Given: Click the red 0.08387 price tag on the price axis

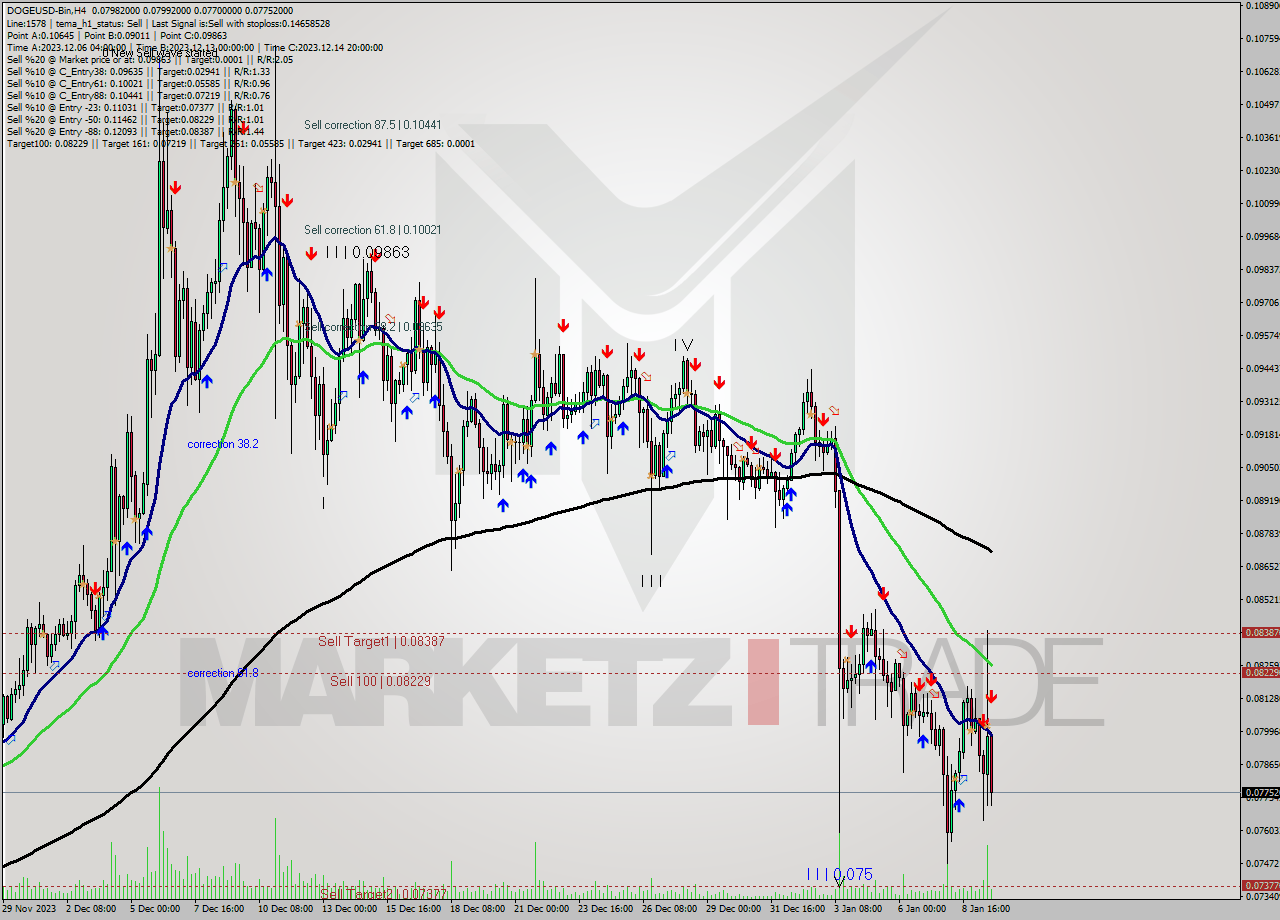Looking at the screenshot, I should [x=1260, y=633].
